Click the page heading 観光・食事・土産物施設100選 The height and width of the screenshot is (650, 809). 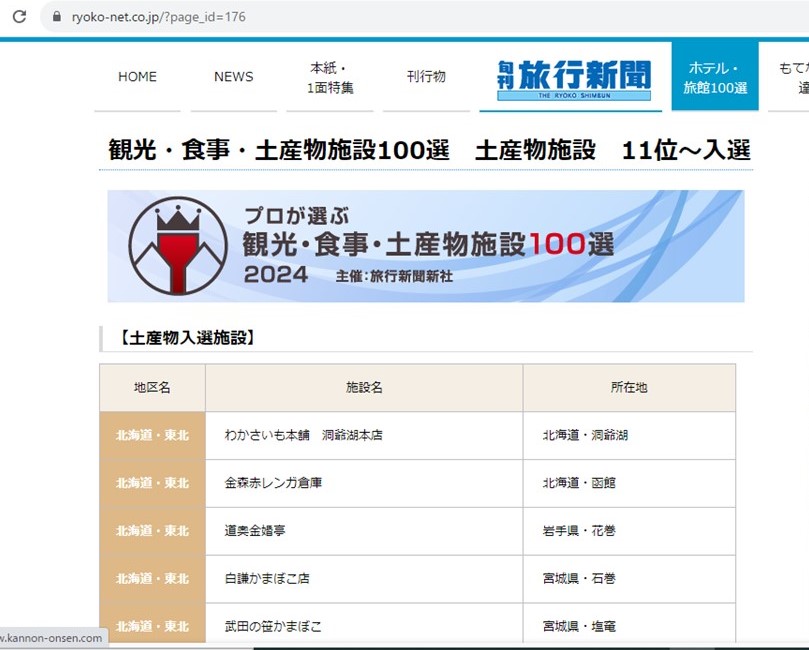click(429, 150)
